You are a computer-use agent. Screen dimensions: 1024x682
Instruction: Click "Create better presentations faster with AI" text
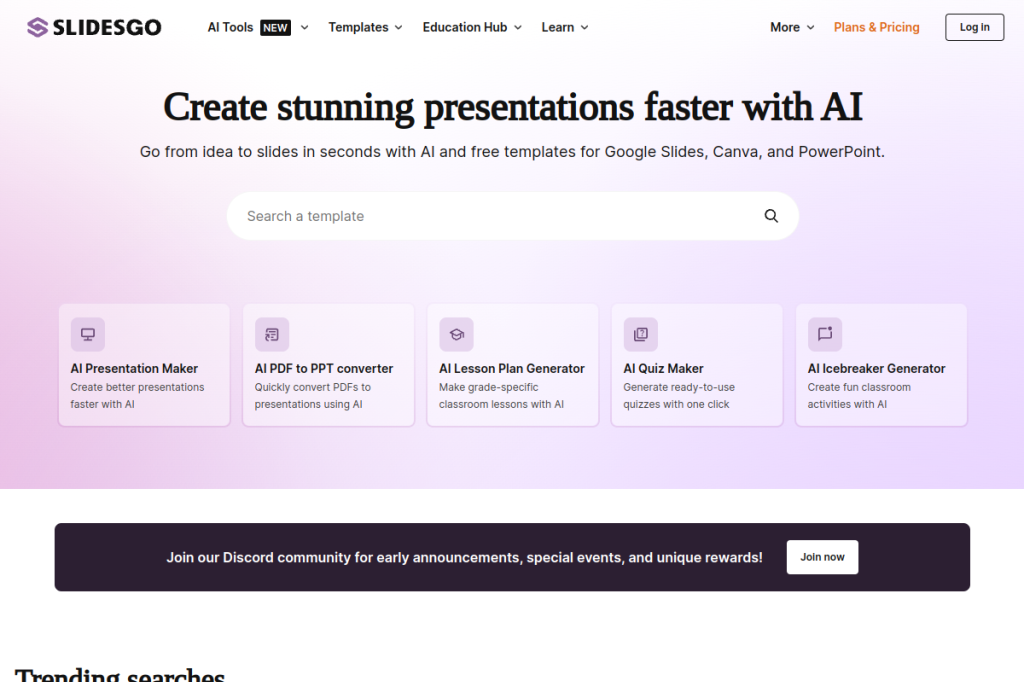pos(137,396)
